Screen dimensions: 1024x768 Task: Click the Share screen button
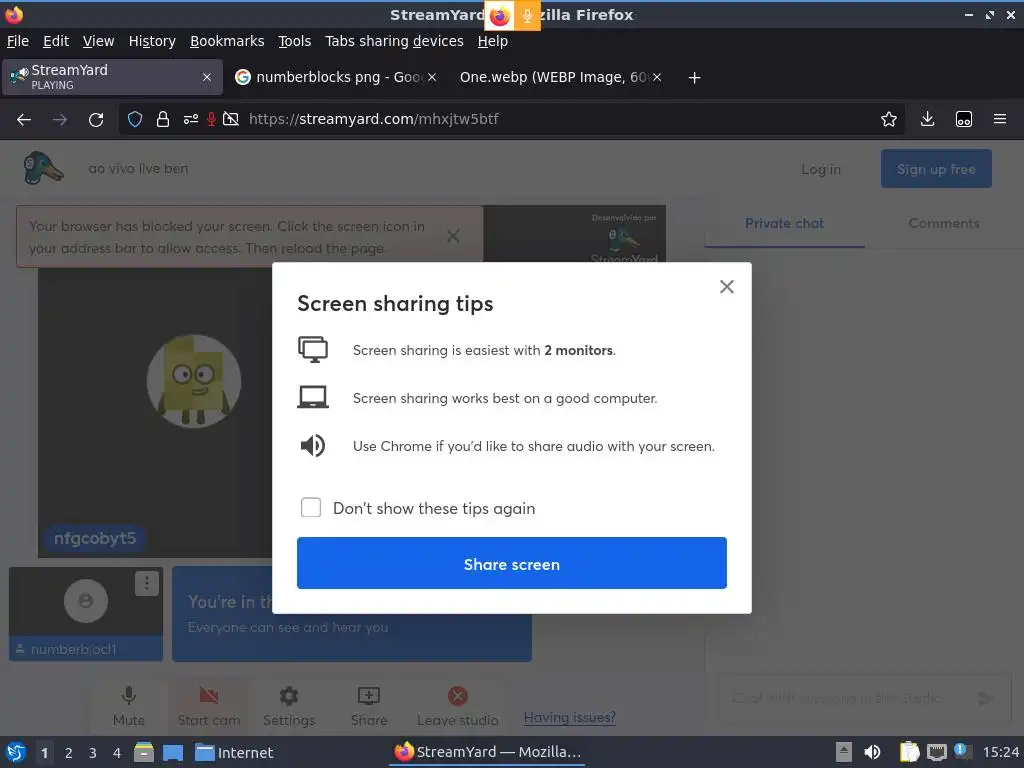511,563
